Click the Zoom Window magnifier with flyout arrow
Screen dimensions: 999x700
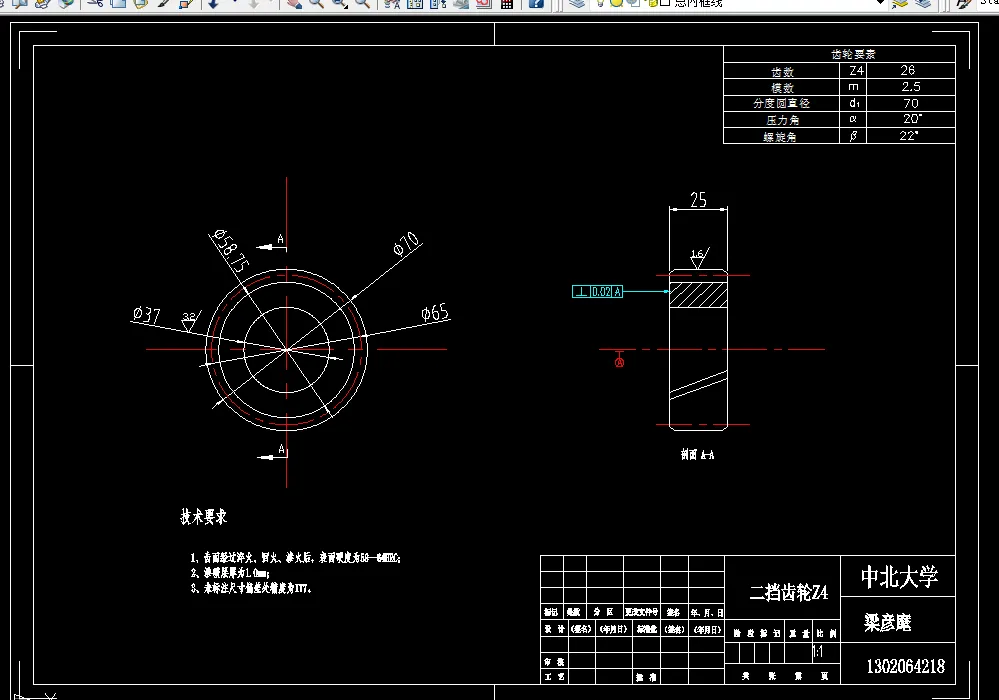click(x=340, y=3)
